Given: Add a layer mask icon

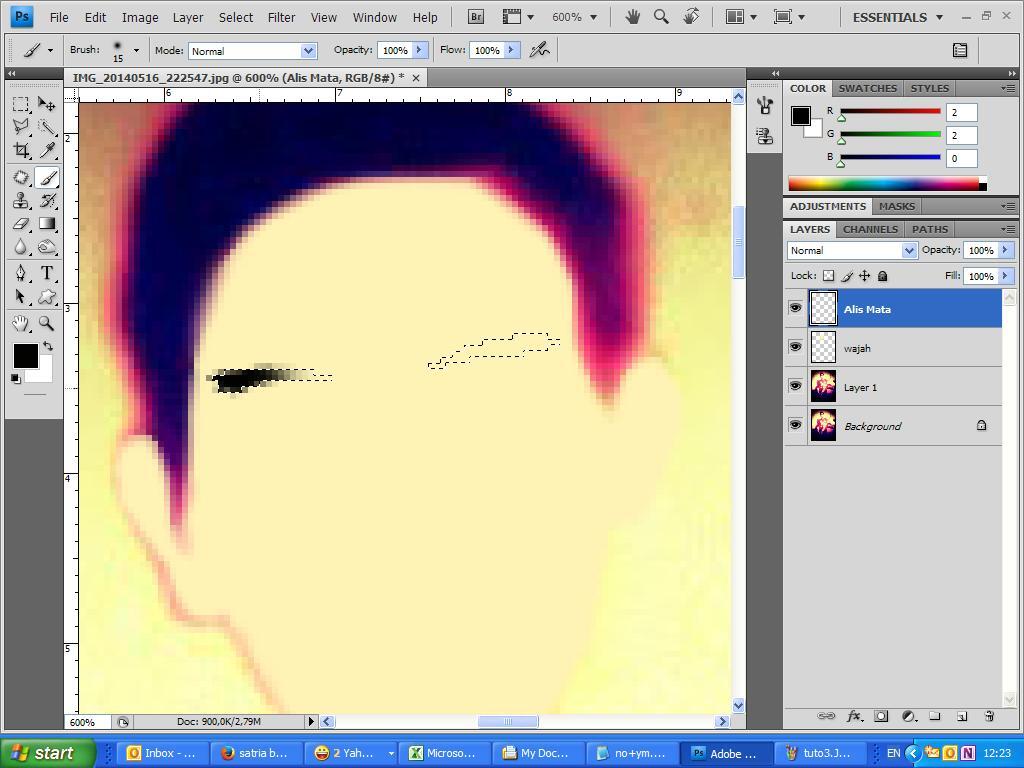Looking at the screenshot, I should coord(881,716).
